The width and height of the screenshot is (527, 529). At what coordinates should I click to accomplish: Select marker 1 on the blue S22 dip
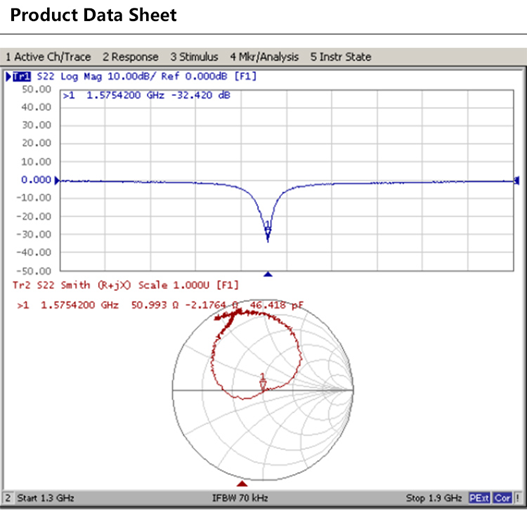click(x=268, y=228)
